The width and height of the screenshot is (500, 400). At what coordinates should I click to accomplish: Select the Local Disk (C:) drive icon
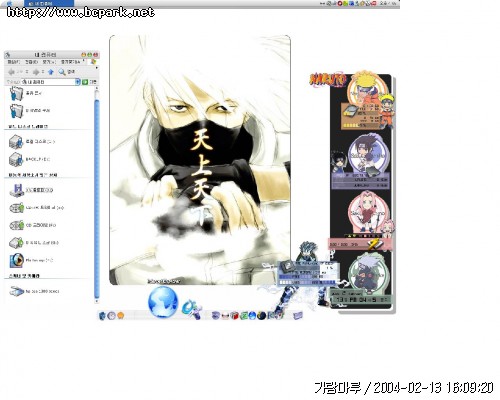point(16,142)
